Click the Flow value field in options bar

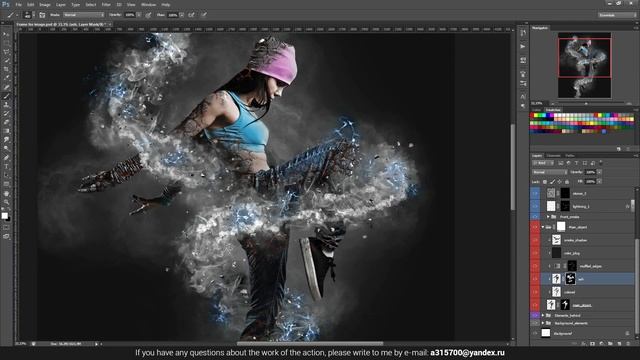(173, 15)
